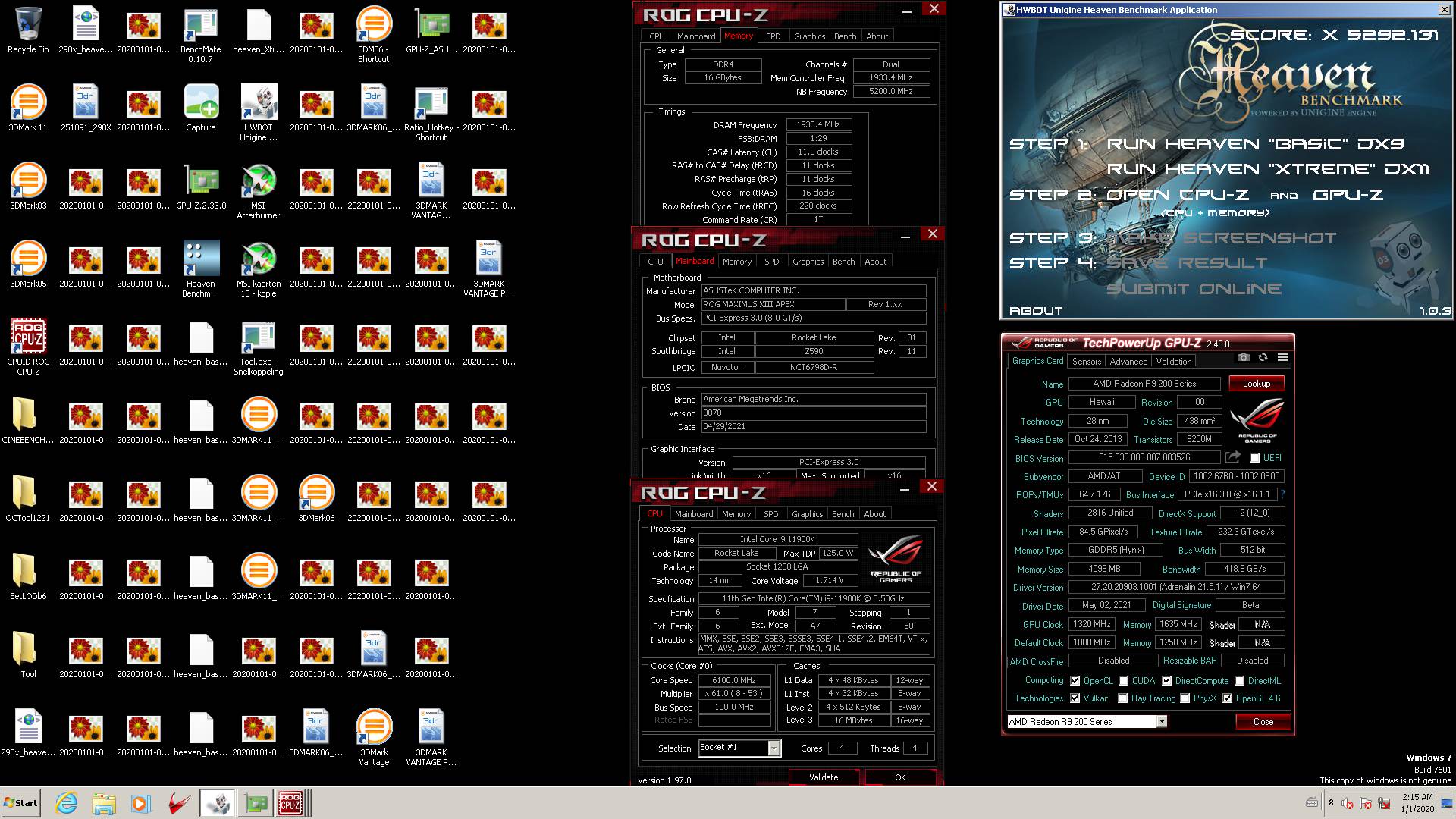Open Internet Explorer from the taskbar
1456x819 pixels.
click(67, 803)
